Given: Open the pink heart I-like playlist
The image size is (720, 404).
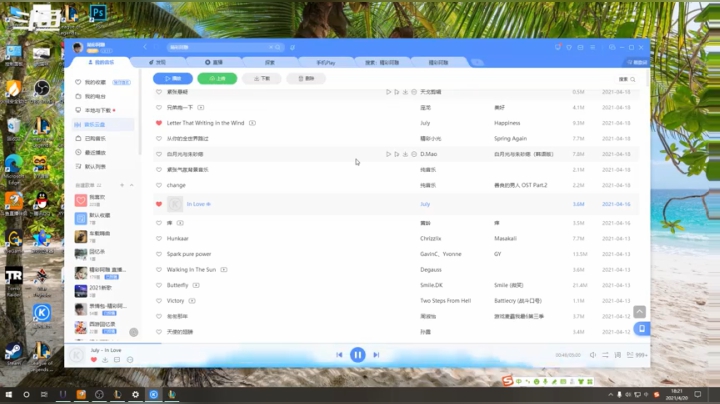Looking at the screenshot, I should click(x=103, y=200).
